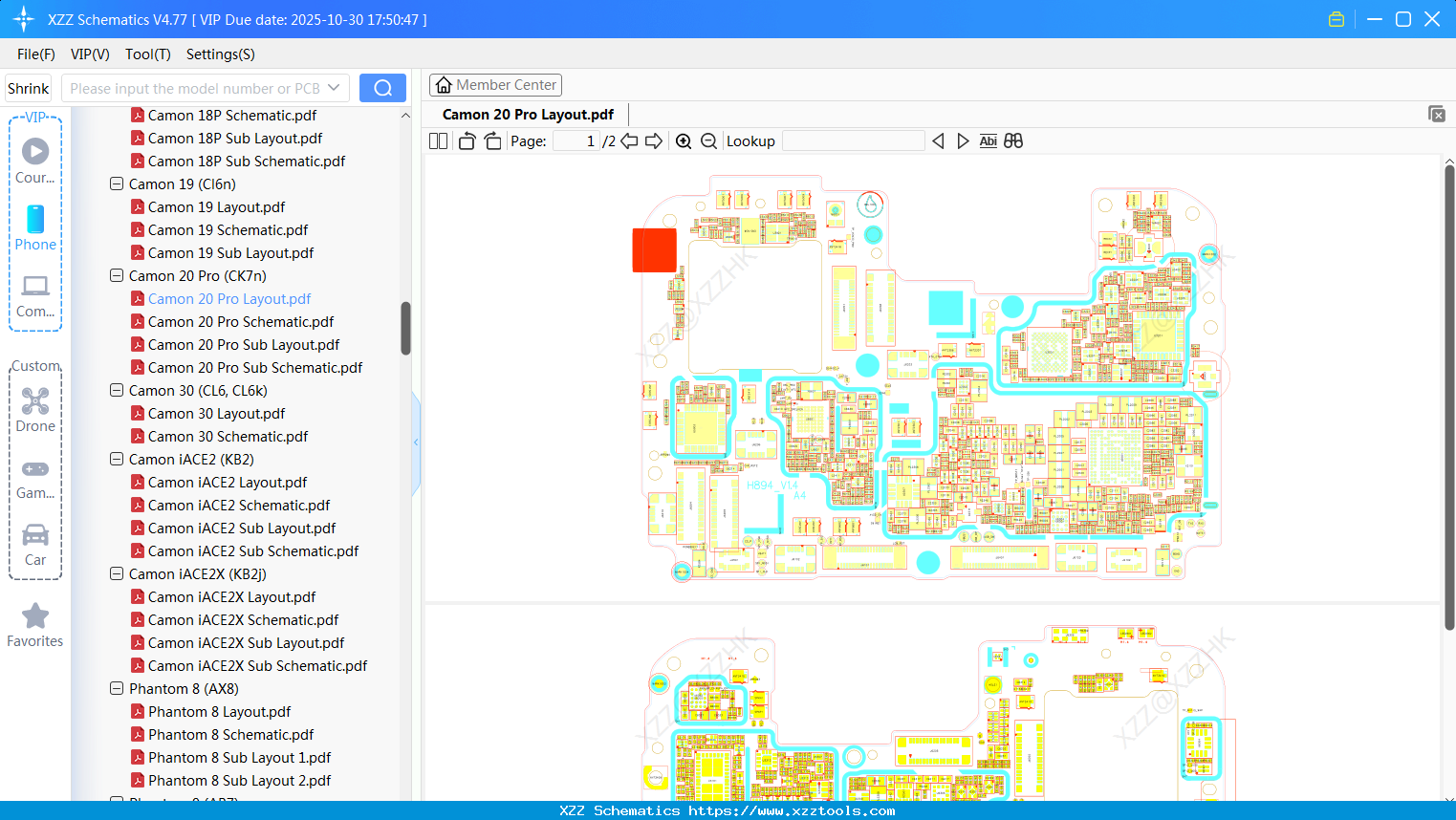Viewport: 1456px width, 820px height.
Task: Toggle the two-page split view icon
Action: [438, 141]
